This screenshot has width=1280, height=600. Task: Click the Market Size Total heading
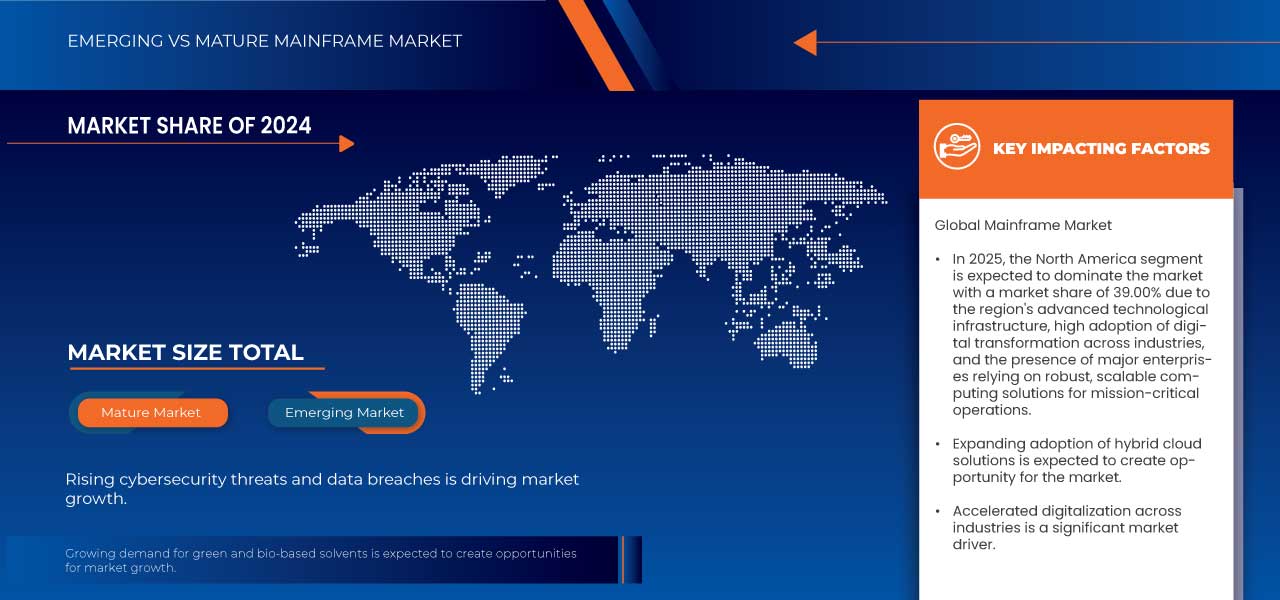coord(185,352)
